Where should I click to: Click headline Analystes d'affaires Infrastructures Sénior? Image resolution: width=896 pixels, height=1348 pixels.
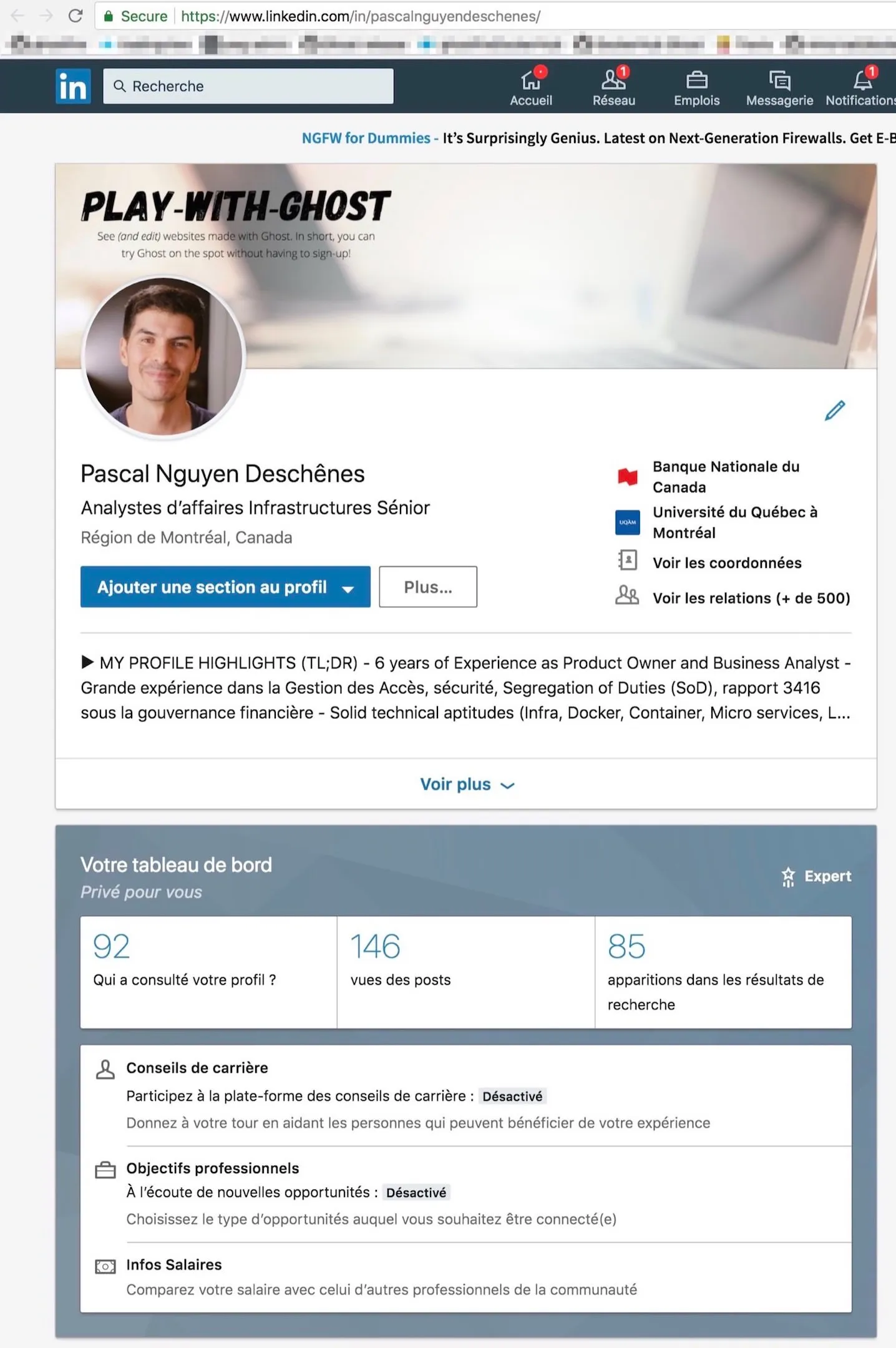tap(255, 508)
